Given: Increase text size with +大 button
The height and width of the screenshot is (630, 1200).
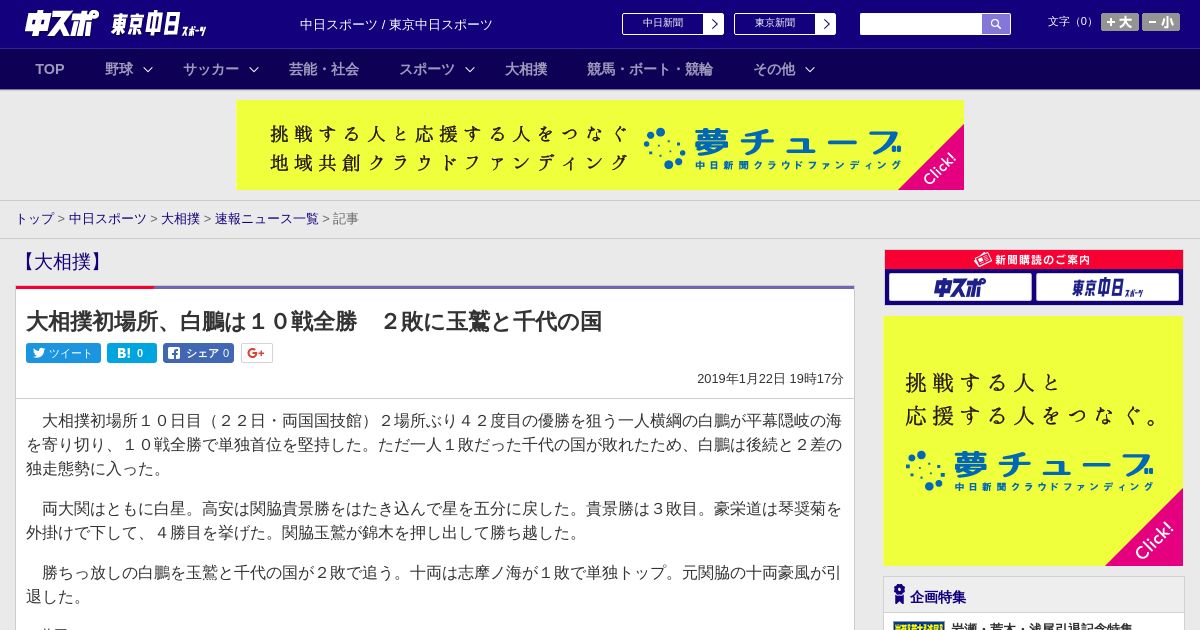Looking at the screenshot, I should [1120, 22].
